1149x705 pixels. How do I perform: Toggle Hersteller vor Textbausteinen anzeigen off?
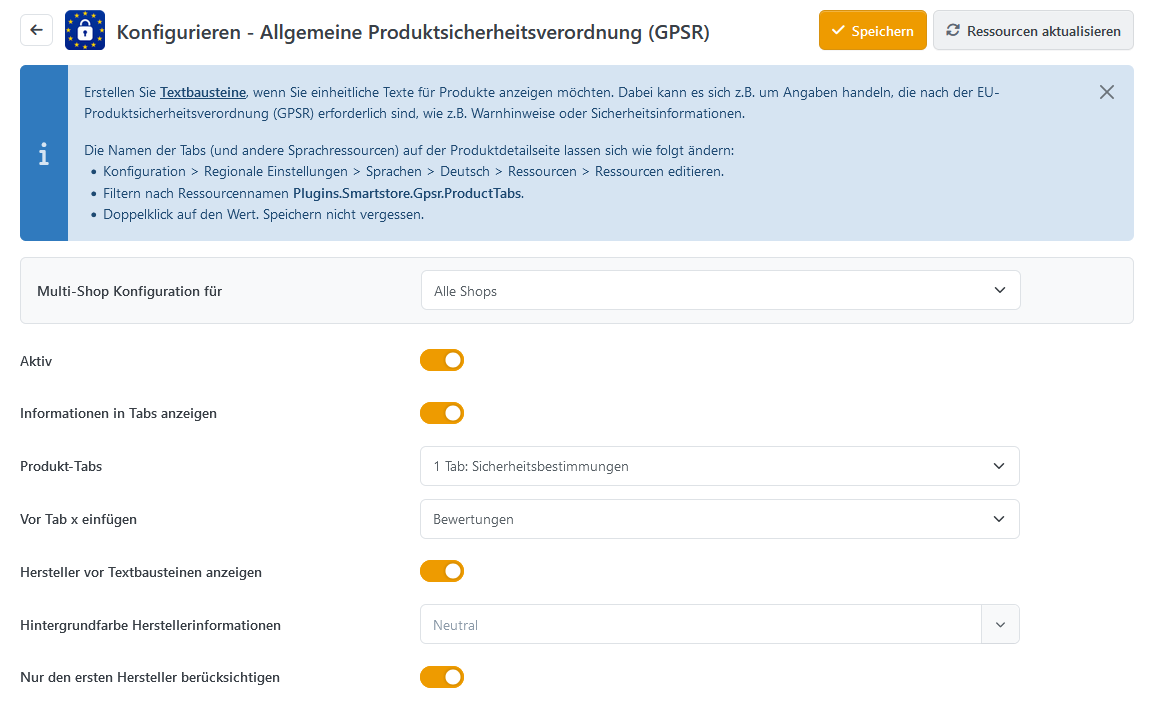click(442, 571)
